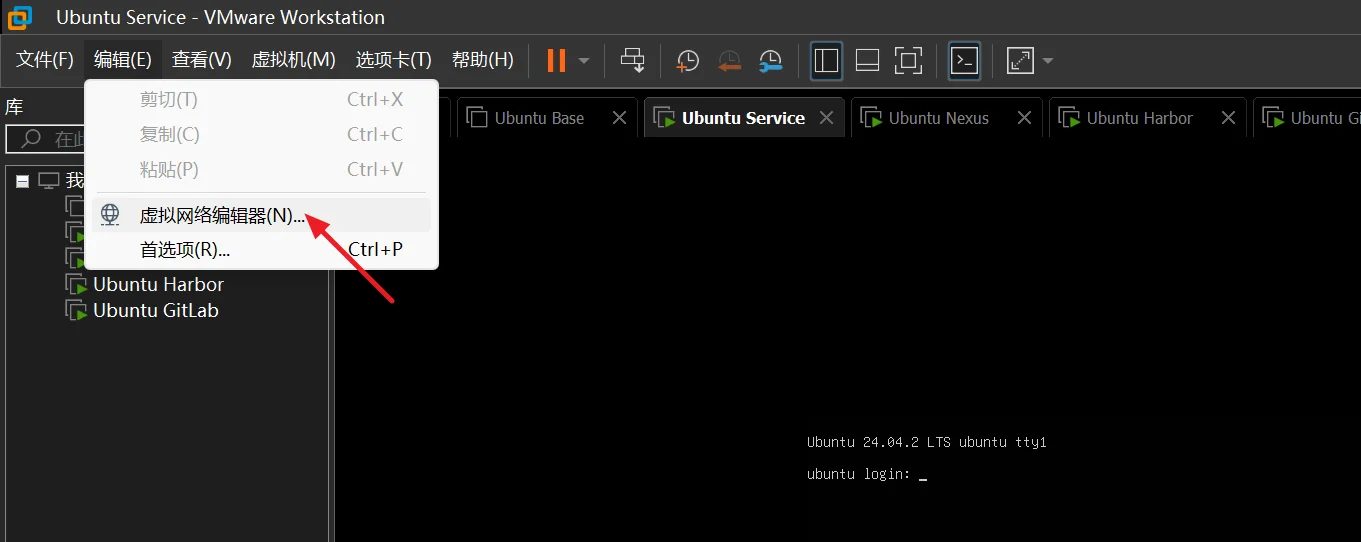Open 首选项(R)... from the edit menu
Screen dimensions: 1361x542
click(261, 249)
